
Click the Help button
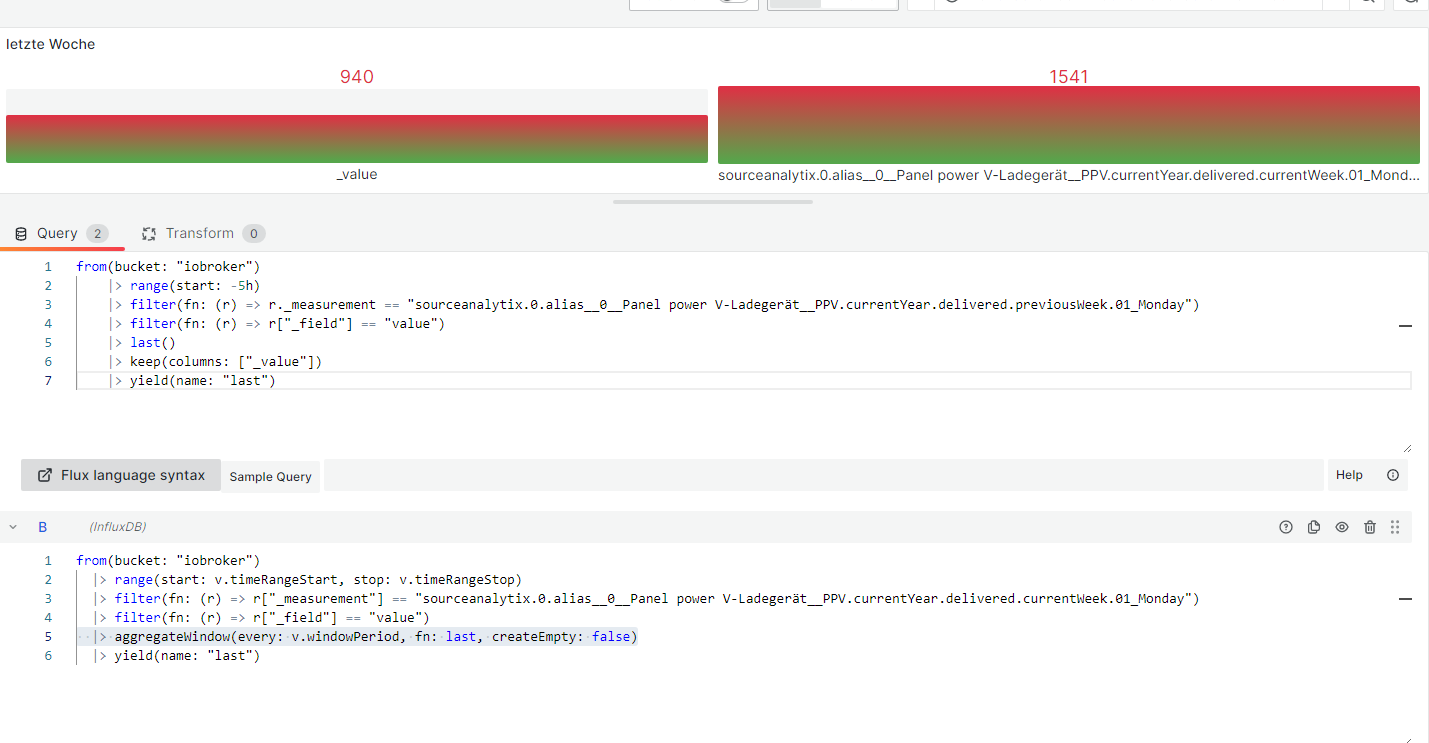[1349, 475]
